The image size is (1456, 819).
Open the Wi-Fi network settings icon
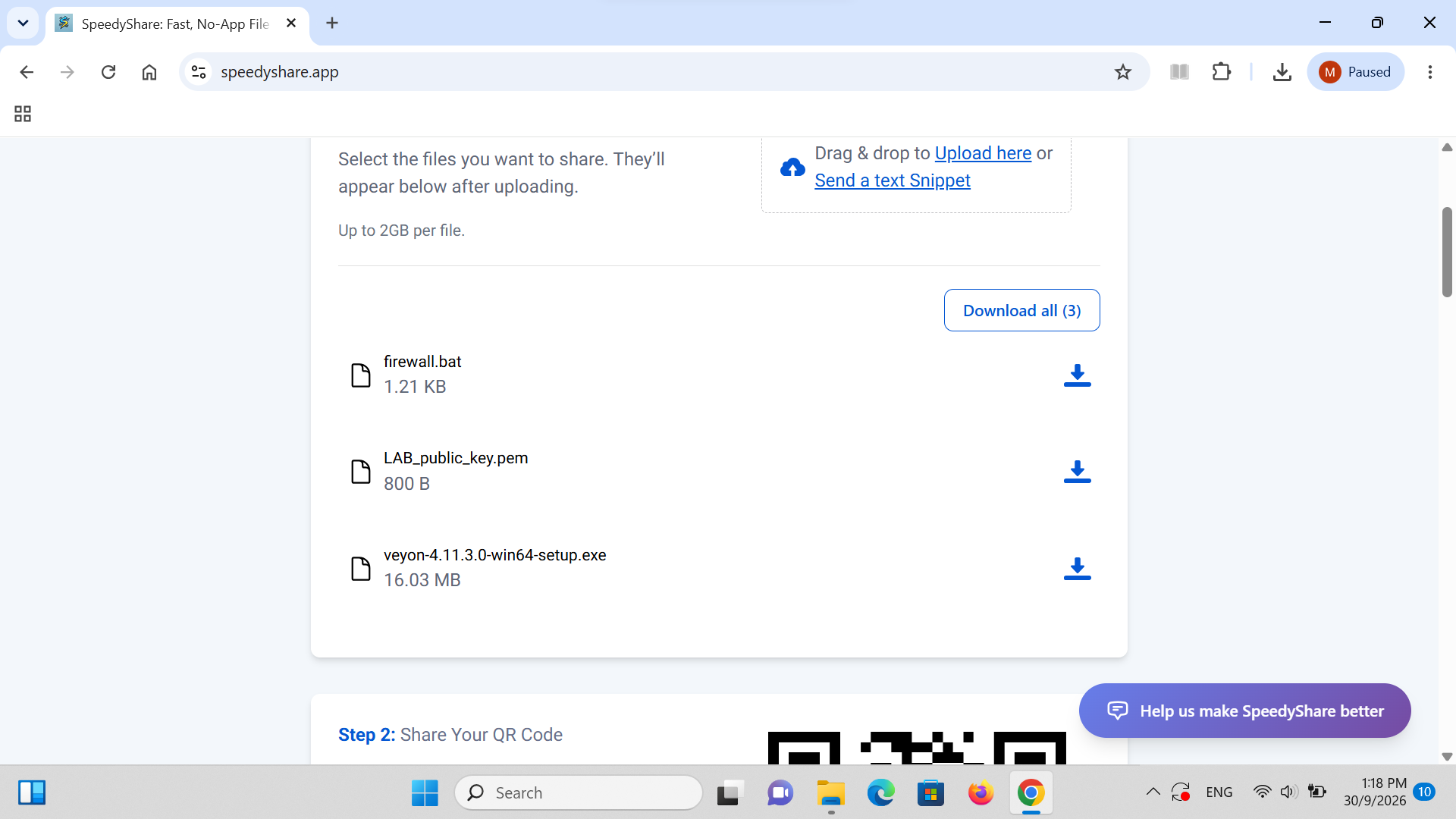[1262, 792]
